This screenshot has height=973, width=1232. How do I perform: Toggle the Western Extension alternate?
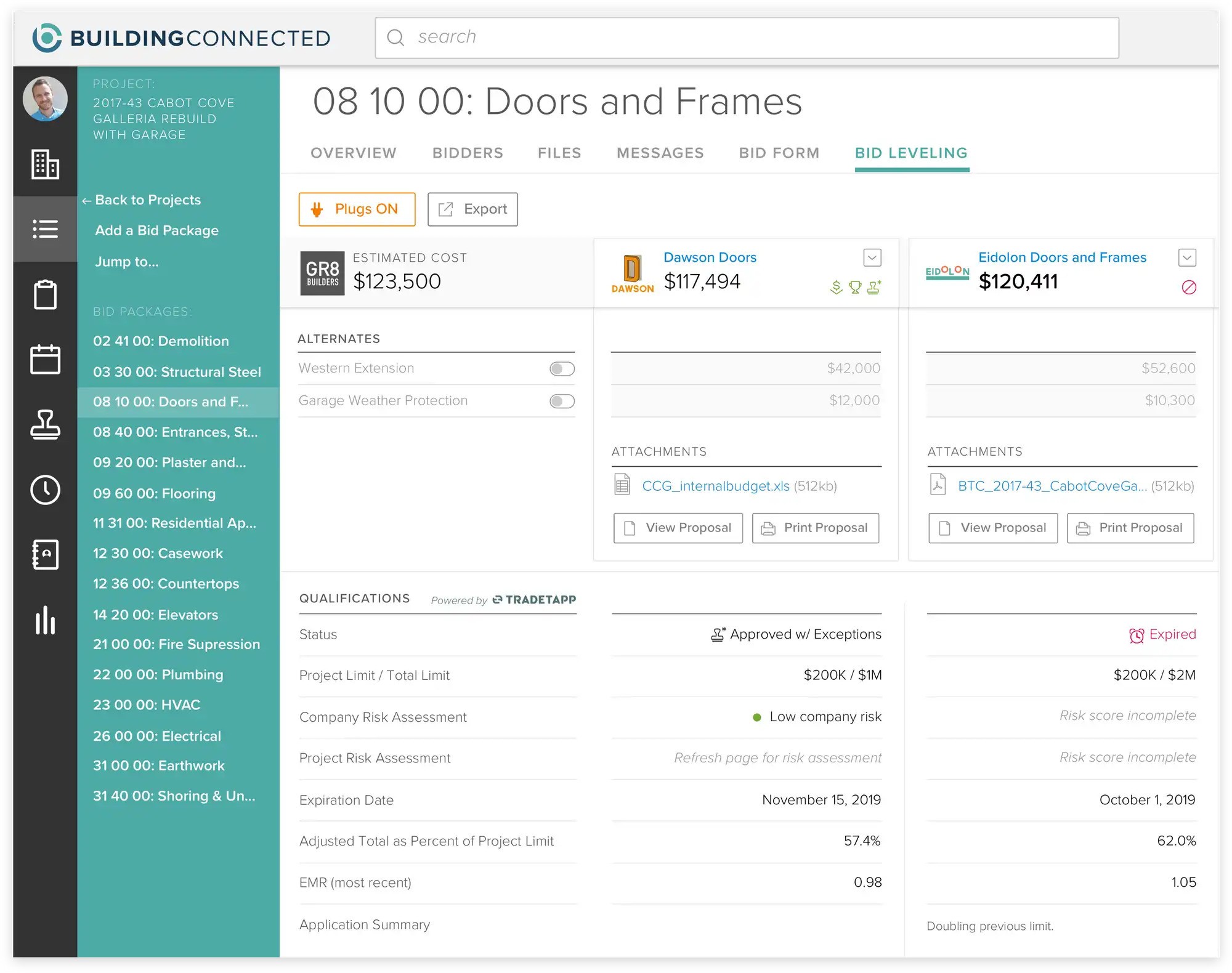[x=561, y=368]
